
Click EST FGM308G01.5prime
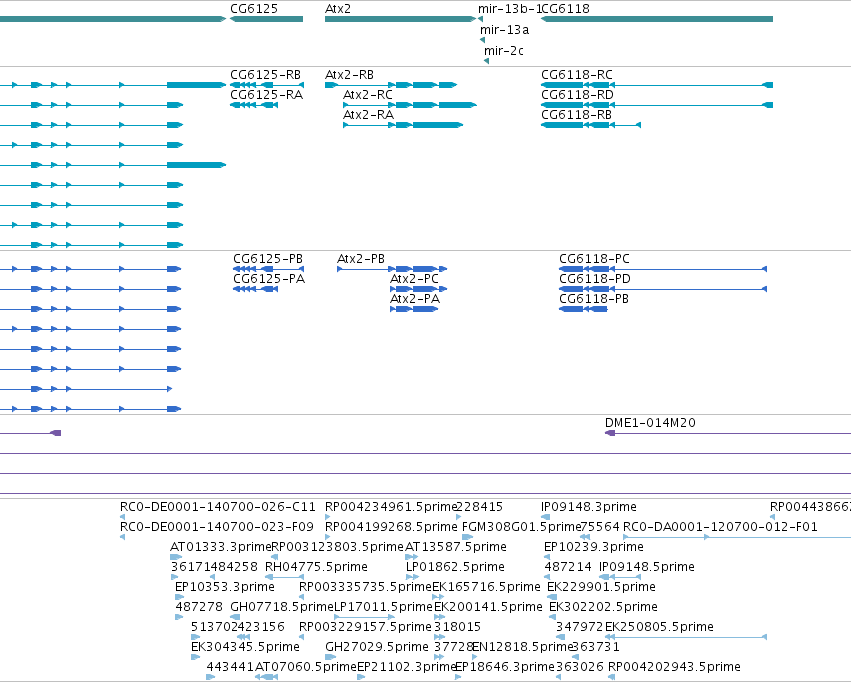click(522, 527)
